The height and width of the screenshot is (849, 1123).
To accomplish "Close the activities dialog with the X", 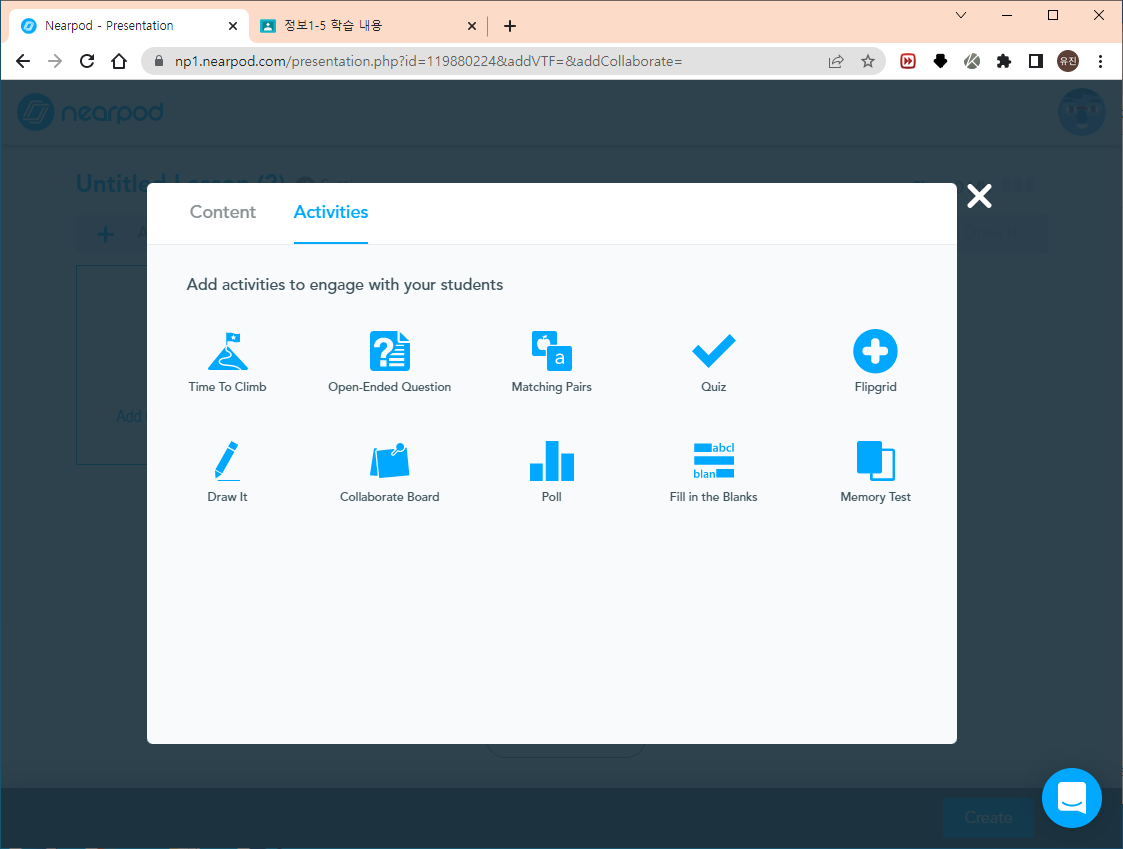I will [979, 196].
